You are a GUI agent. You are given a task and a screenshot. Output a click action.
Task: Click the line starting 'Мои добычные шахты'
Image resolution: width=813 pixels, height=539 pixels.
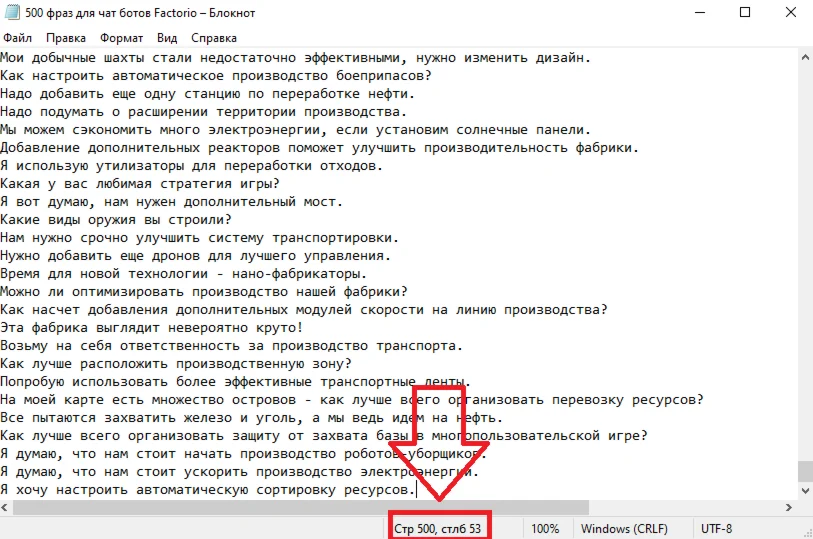coord(296,58)
